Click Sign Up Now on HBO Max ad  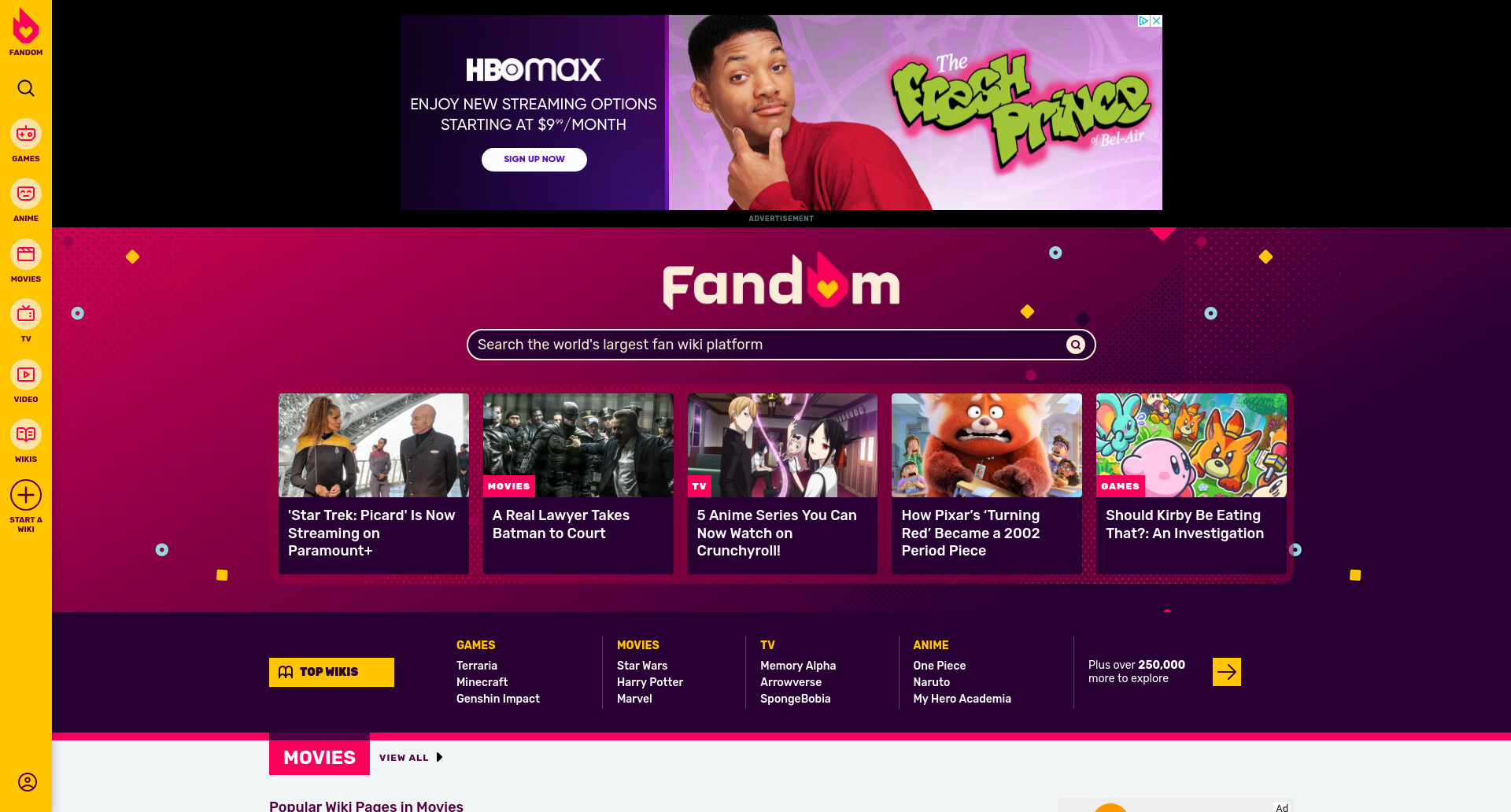[534, 159]
